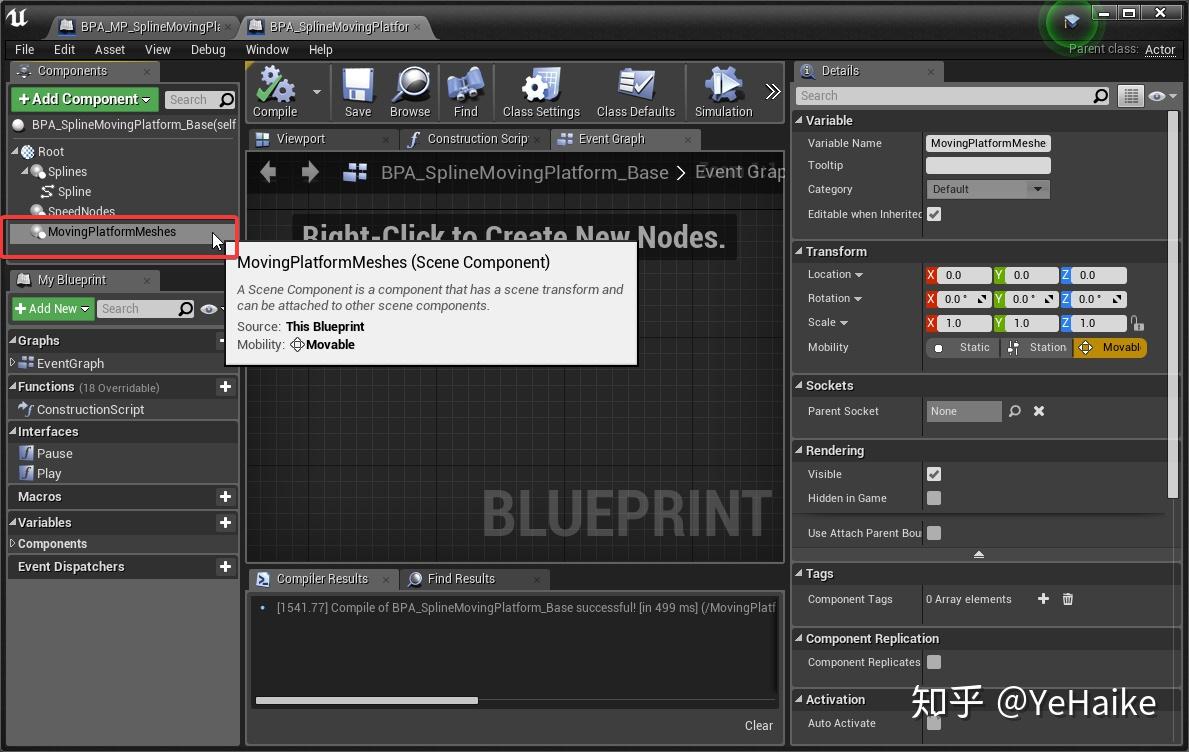Open the Add Component dropdown
Screen dimensions: 1189x752
[84, 99]
